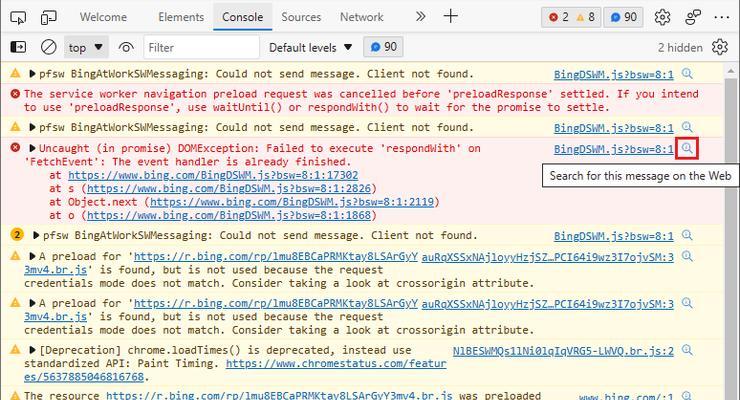
Task: Click the 90 issues badge in top bar
Action: coord(623,17)
